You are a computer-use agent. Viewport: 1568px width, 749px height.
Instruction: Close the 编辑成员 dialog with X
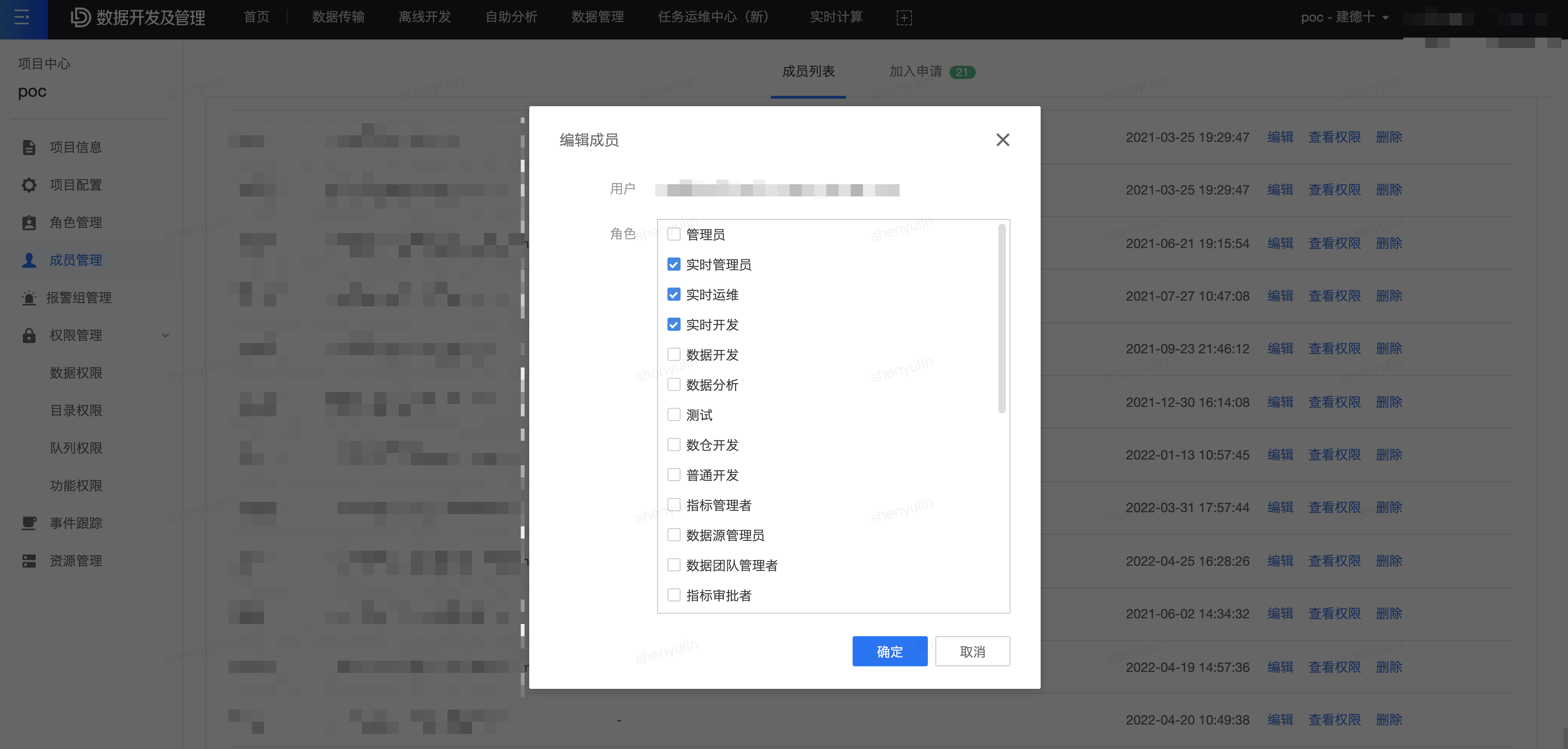click(1003, 140)
